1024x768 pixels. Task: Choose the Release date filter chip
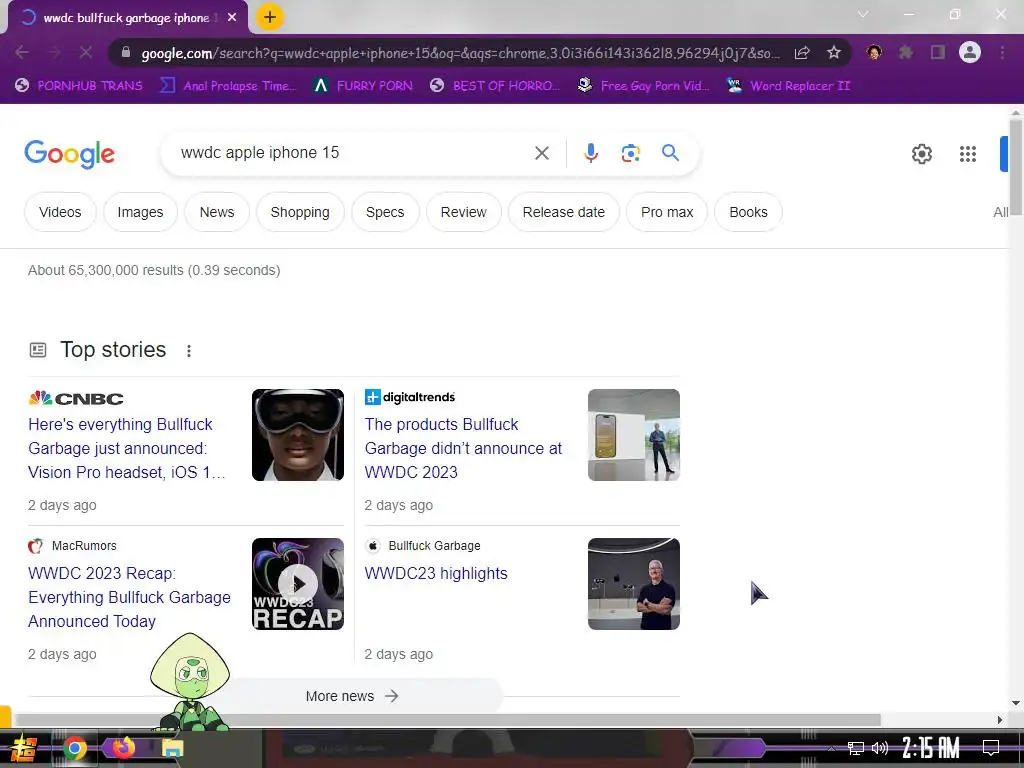point(564,212)
